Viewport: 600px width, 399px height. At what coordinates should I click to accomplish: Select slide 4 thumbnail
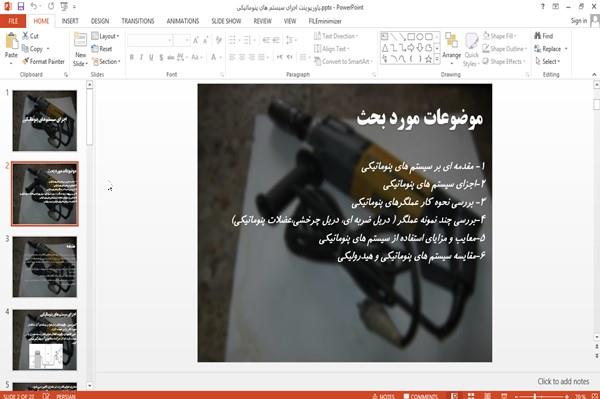pyautogui.click(x=45, y=340)
